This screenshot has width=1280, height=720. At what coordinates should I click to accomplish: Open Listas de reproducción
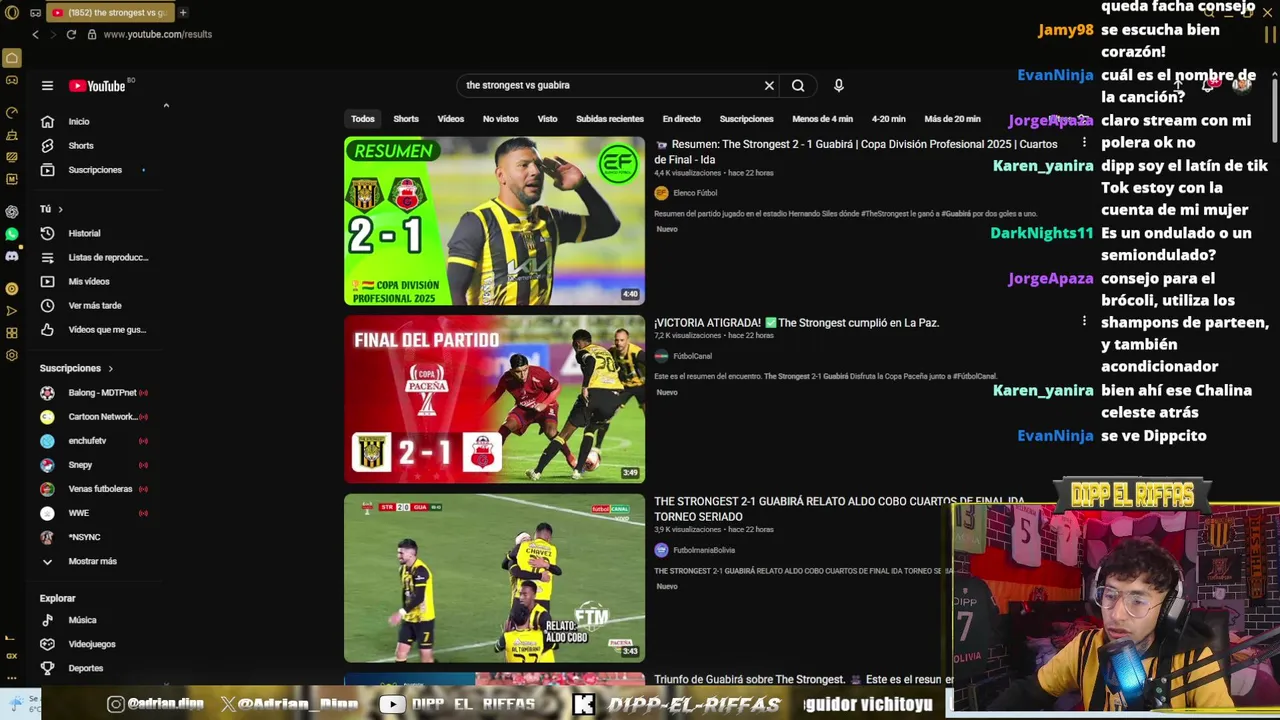(96, 258)
